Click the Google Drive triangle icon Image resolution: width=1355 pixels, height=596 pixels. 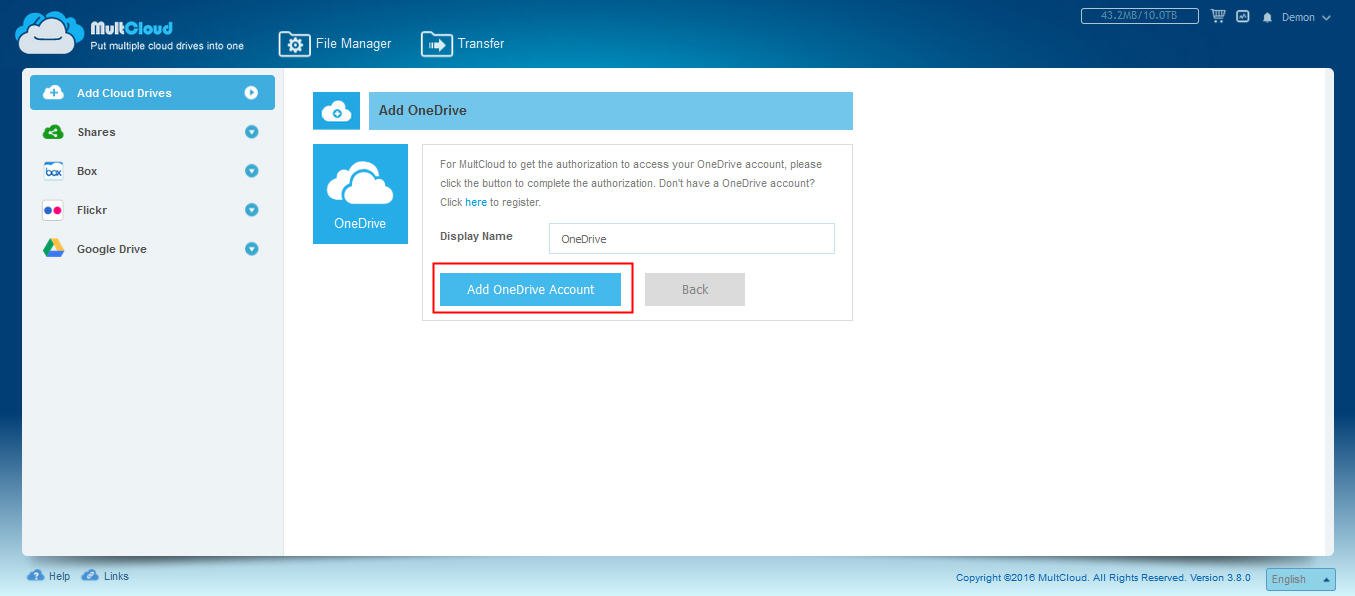53,249
